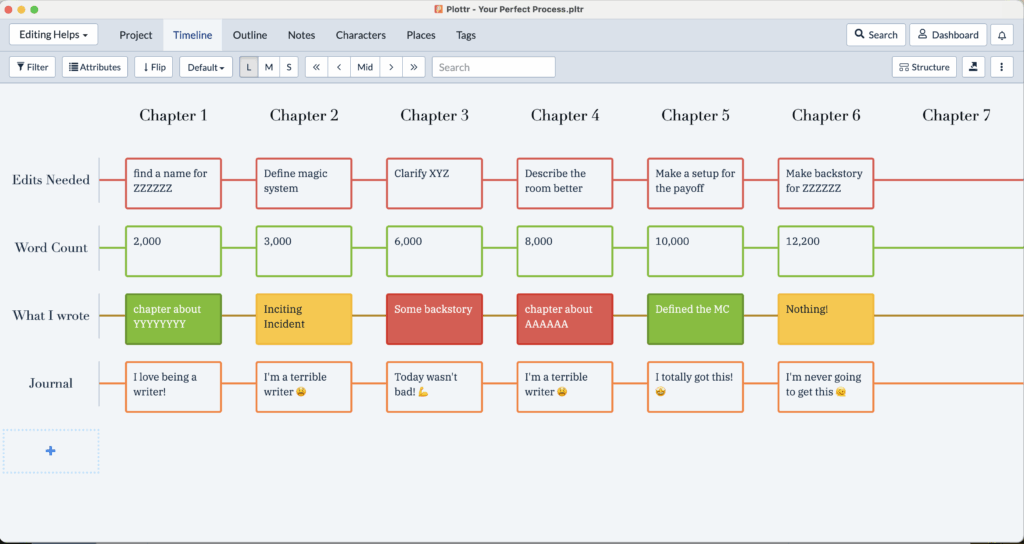Open the 'Define magic system' card
Screen dimensions: 1024x544
(304, 183)
